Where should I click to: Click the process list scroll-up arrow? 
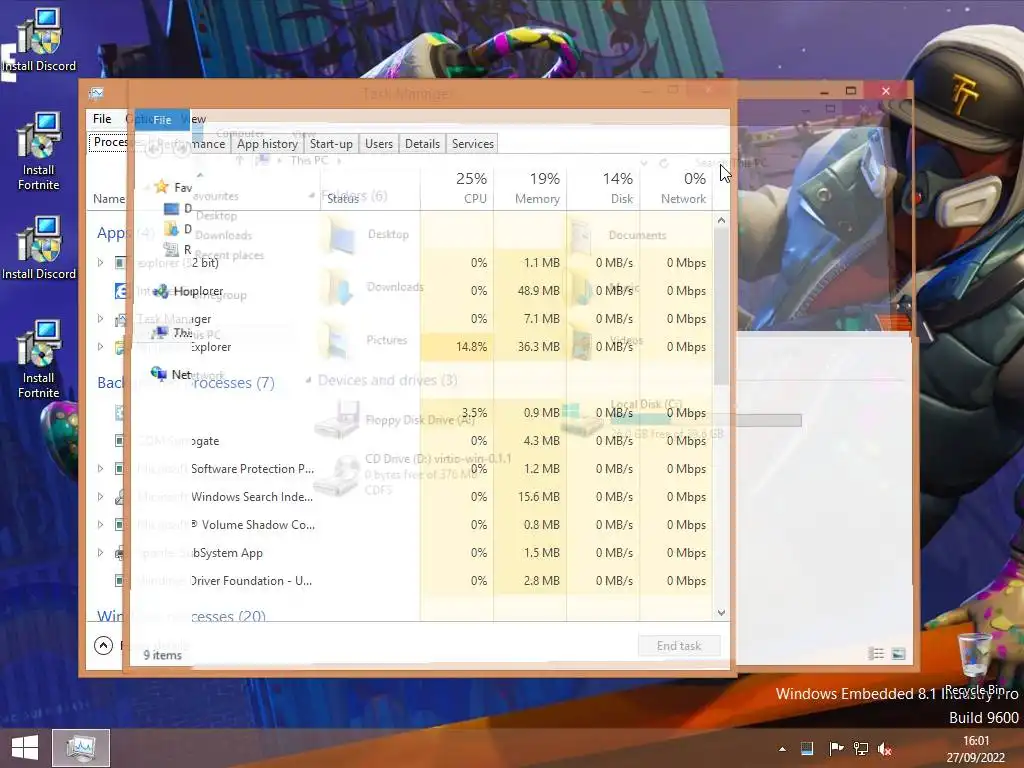click(721, 221)
